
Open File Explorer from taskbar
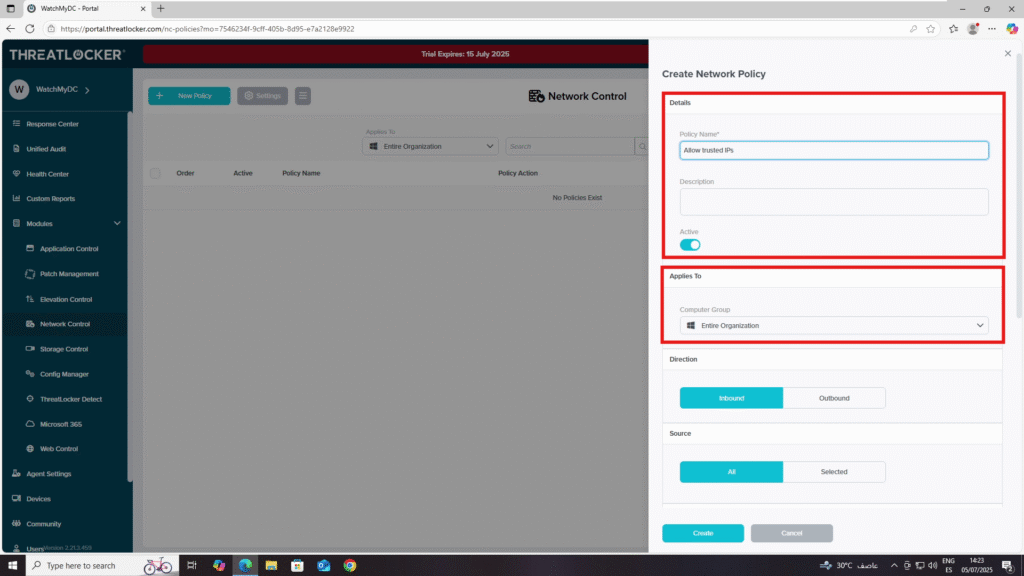pyautogui.click(x=271, y=566)
